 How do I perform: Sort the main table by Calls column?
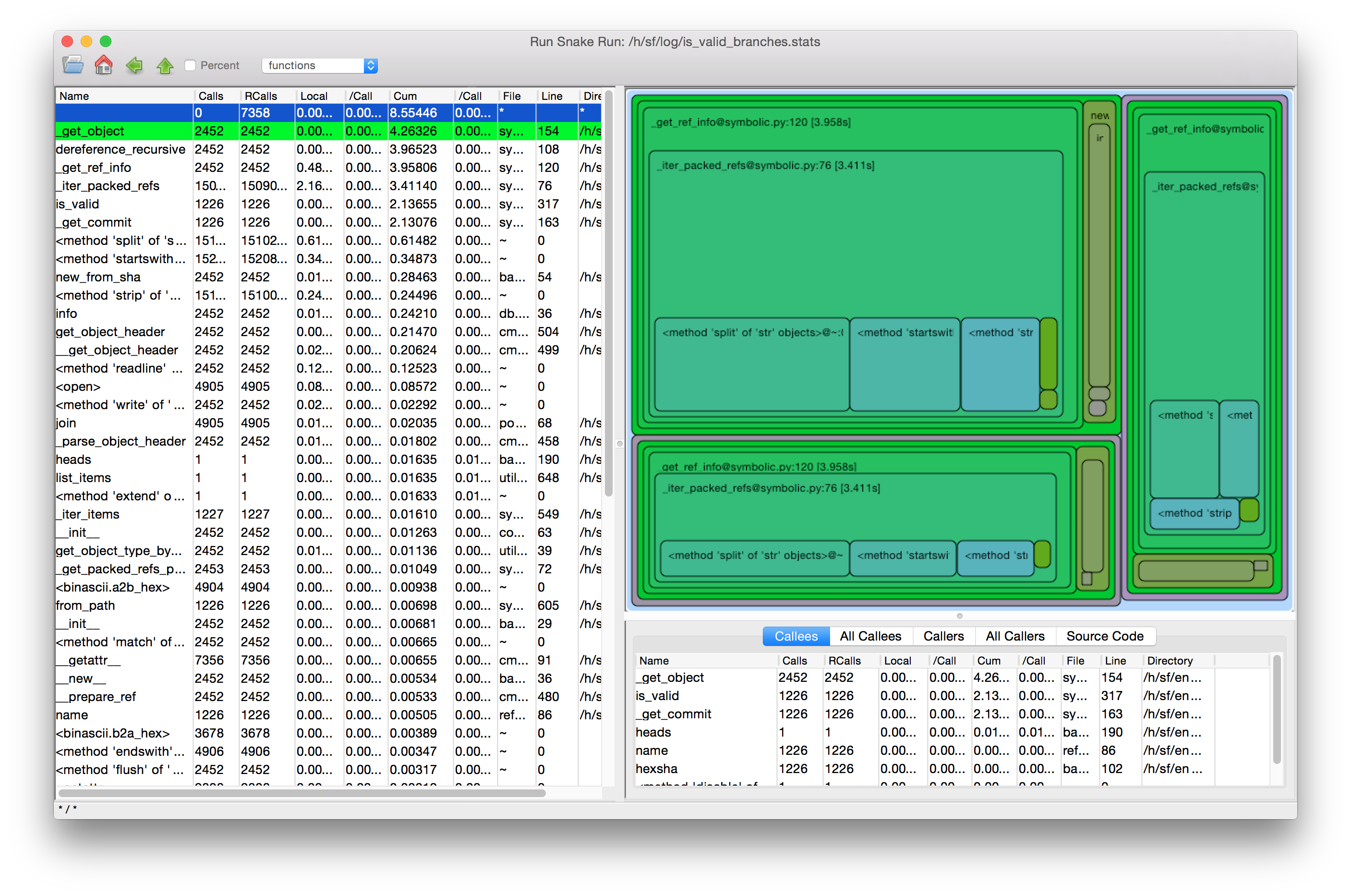(211, 96)
